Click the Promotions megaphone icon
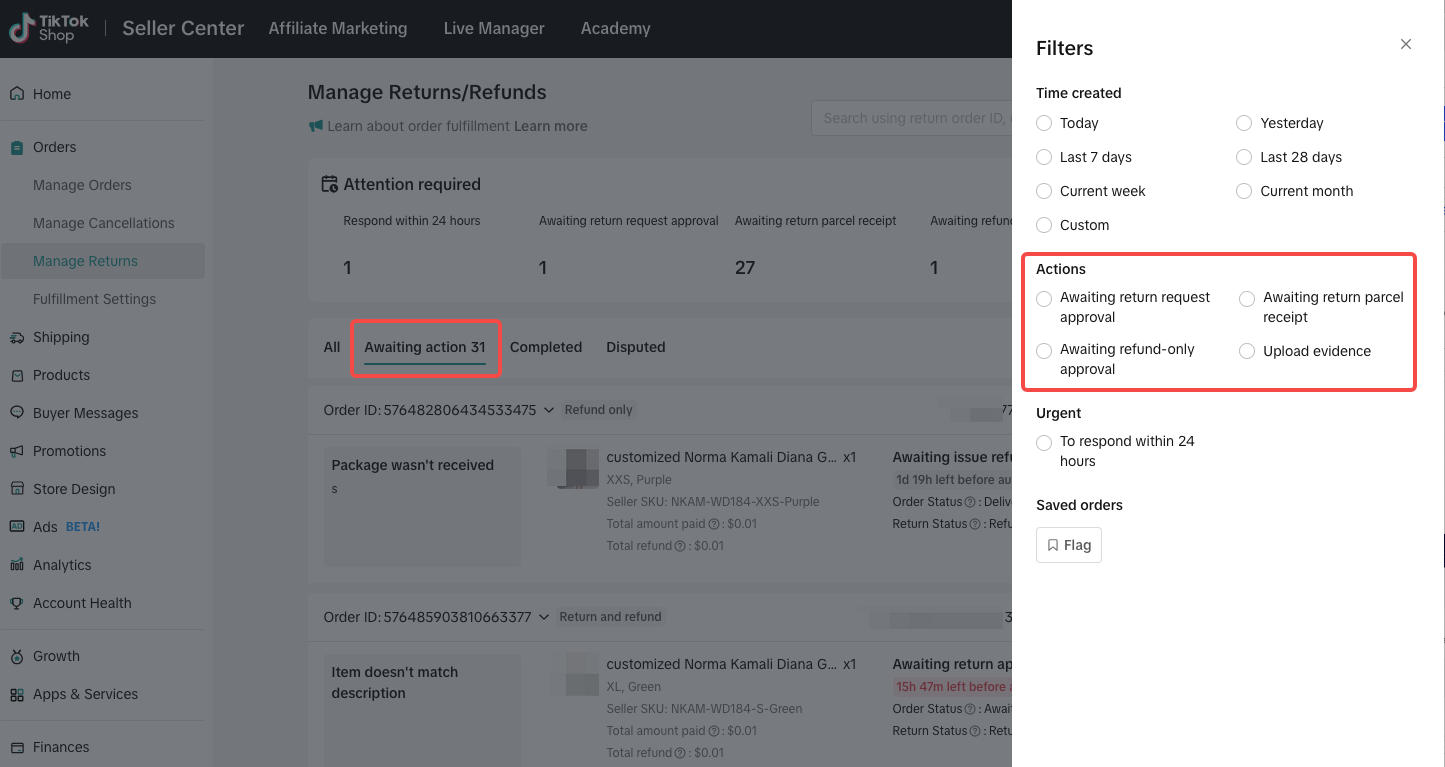This screenshot has height=767, width=1445. pos(17,451)
